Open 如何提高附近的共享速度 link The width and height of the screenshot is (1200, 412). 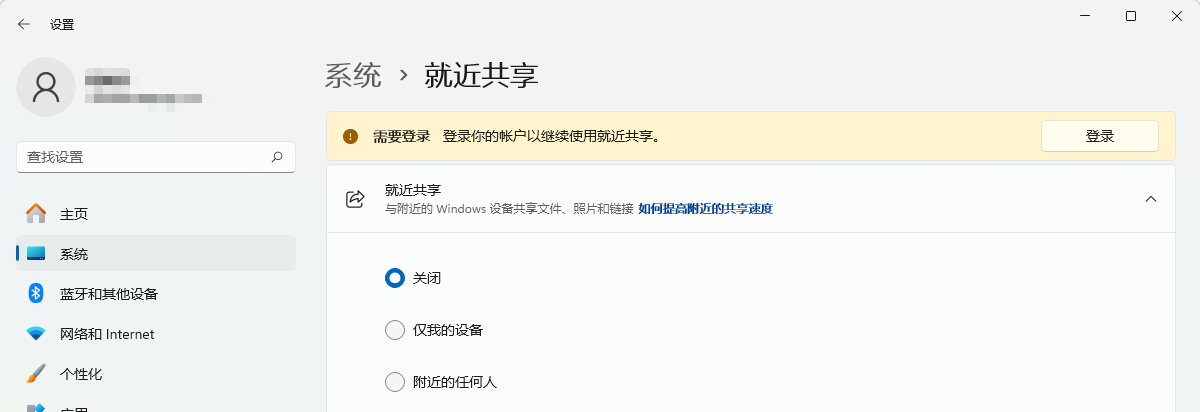pyautogui.click(x=705, y=209)
